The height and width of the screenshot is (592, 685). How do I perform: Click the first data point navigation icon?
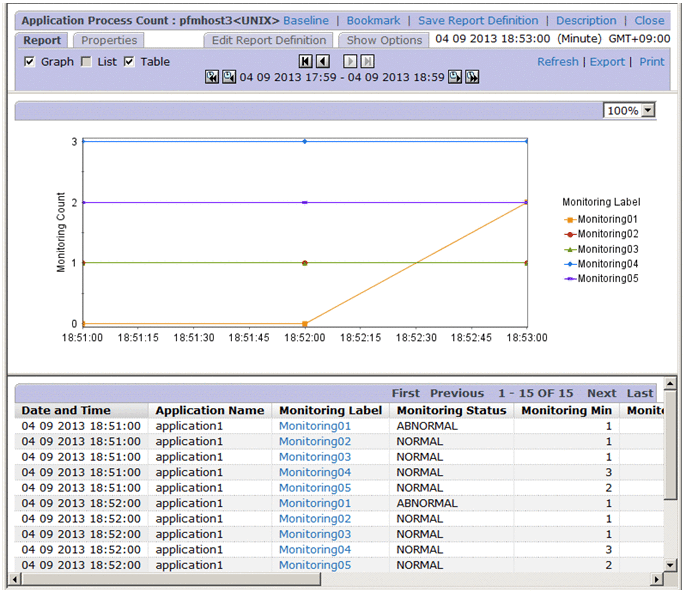(306, 61)
